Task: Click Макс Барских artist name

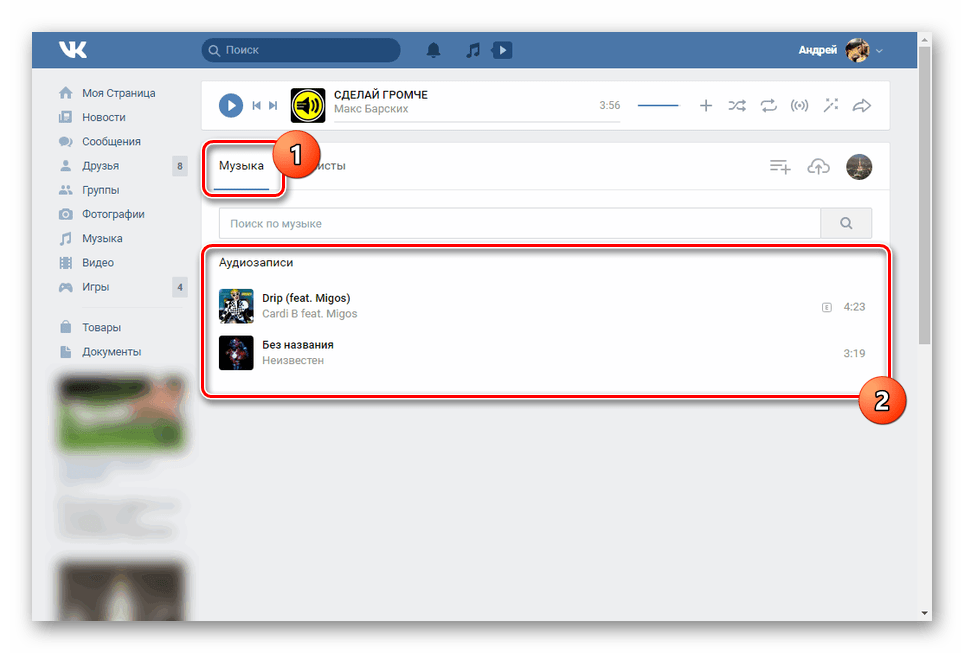Action: pos(371,109)
